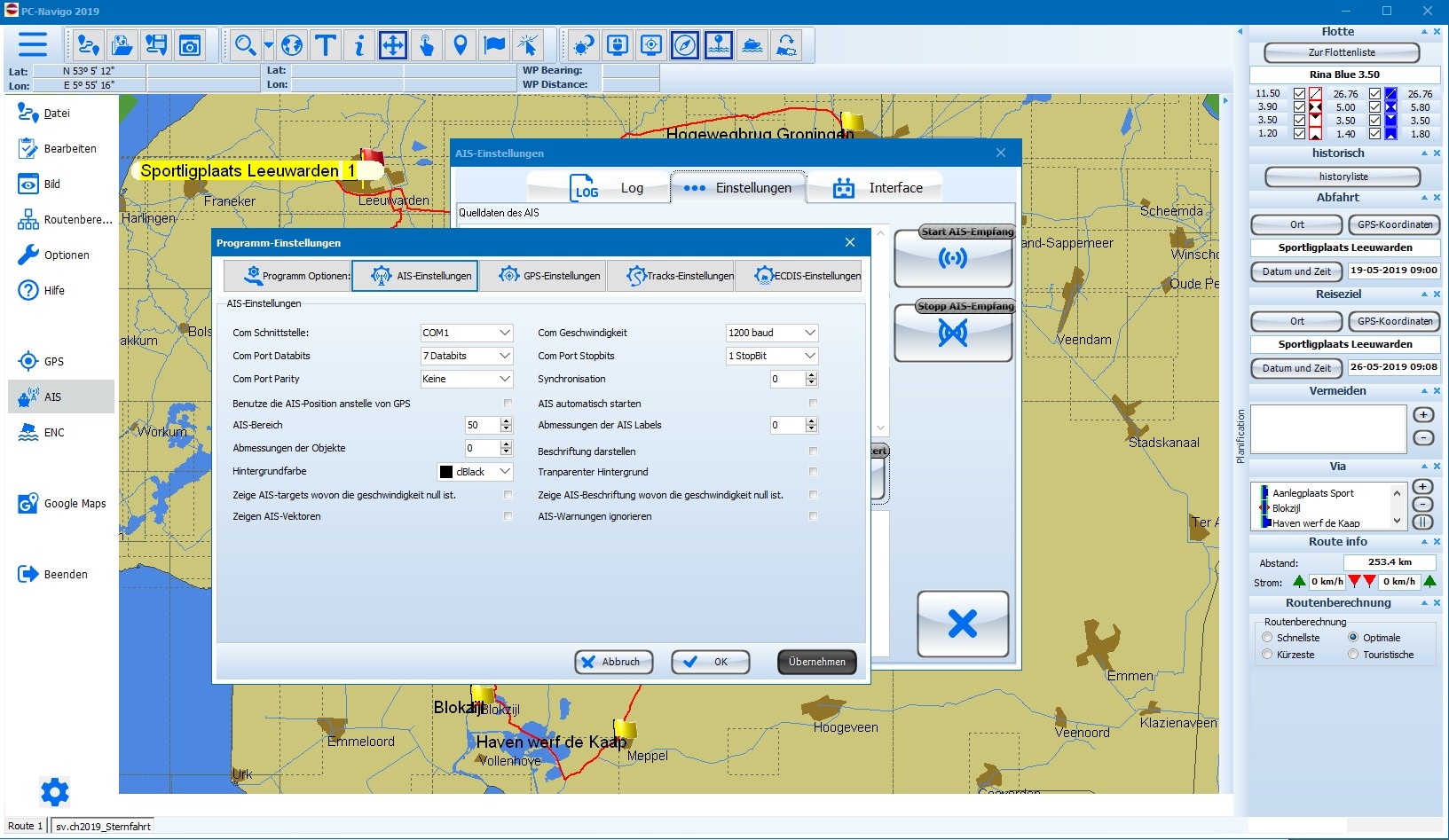The width and height of the screenshot is (1449, 840).
Task: Click the compass icon in toolbar
Action: click(685, 44)
